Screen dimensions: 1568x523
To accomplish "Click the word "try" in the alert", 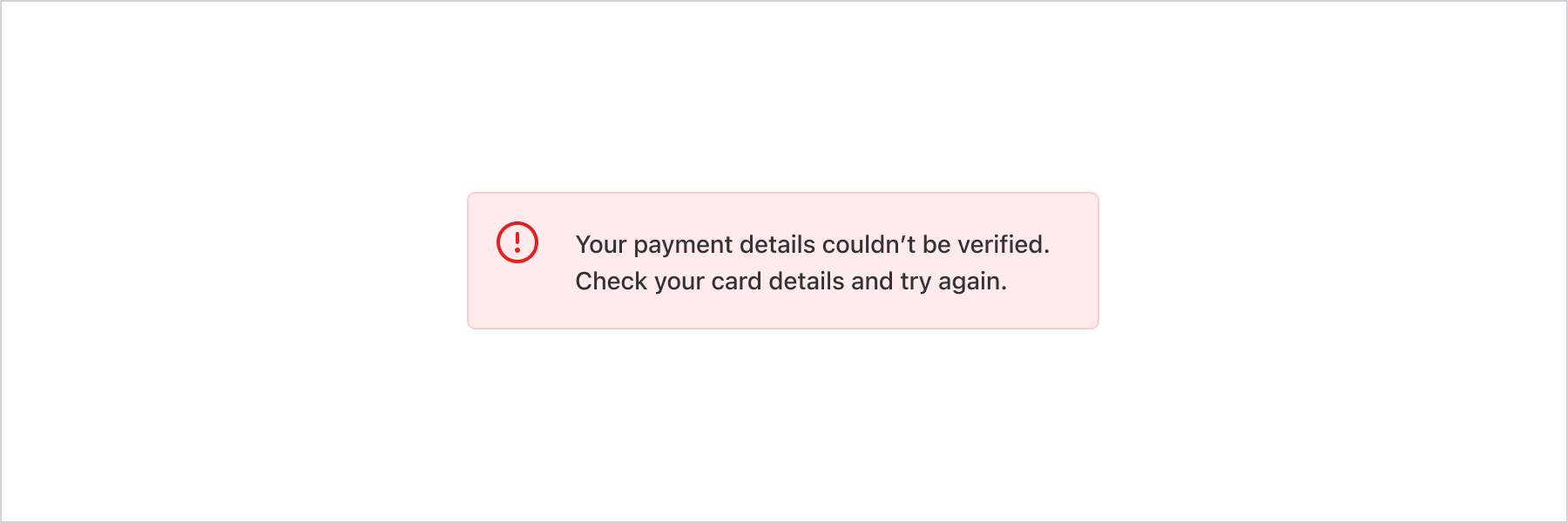I will coord(916,282).
